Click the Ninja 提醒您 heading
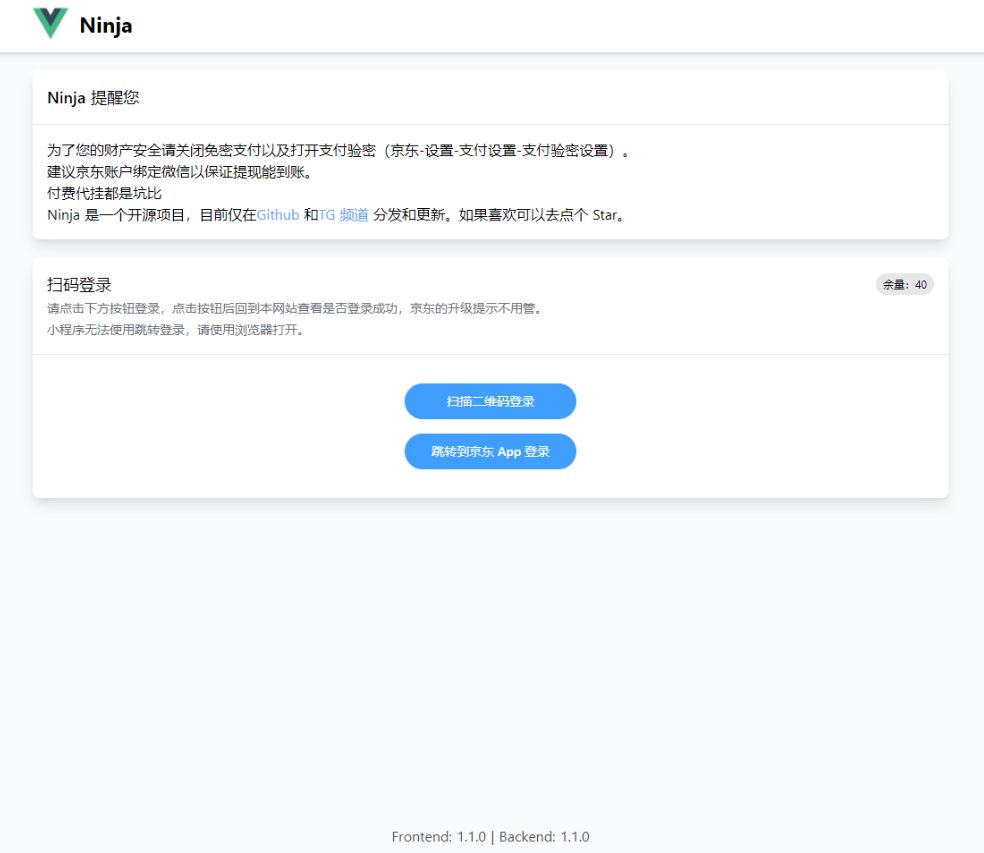The height and width of the screenshot is (853, 984). (x=93, y=98)
